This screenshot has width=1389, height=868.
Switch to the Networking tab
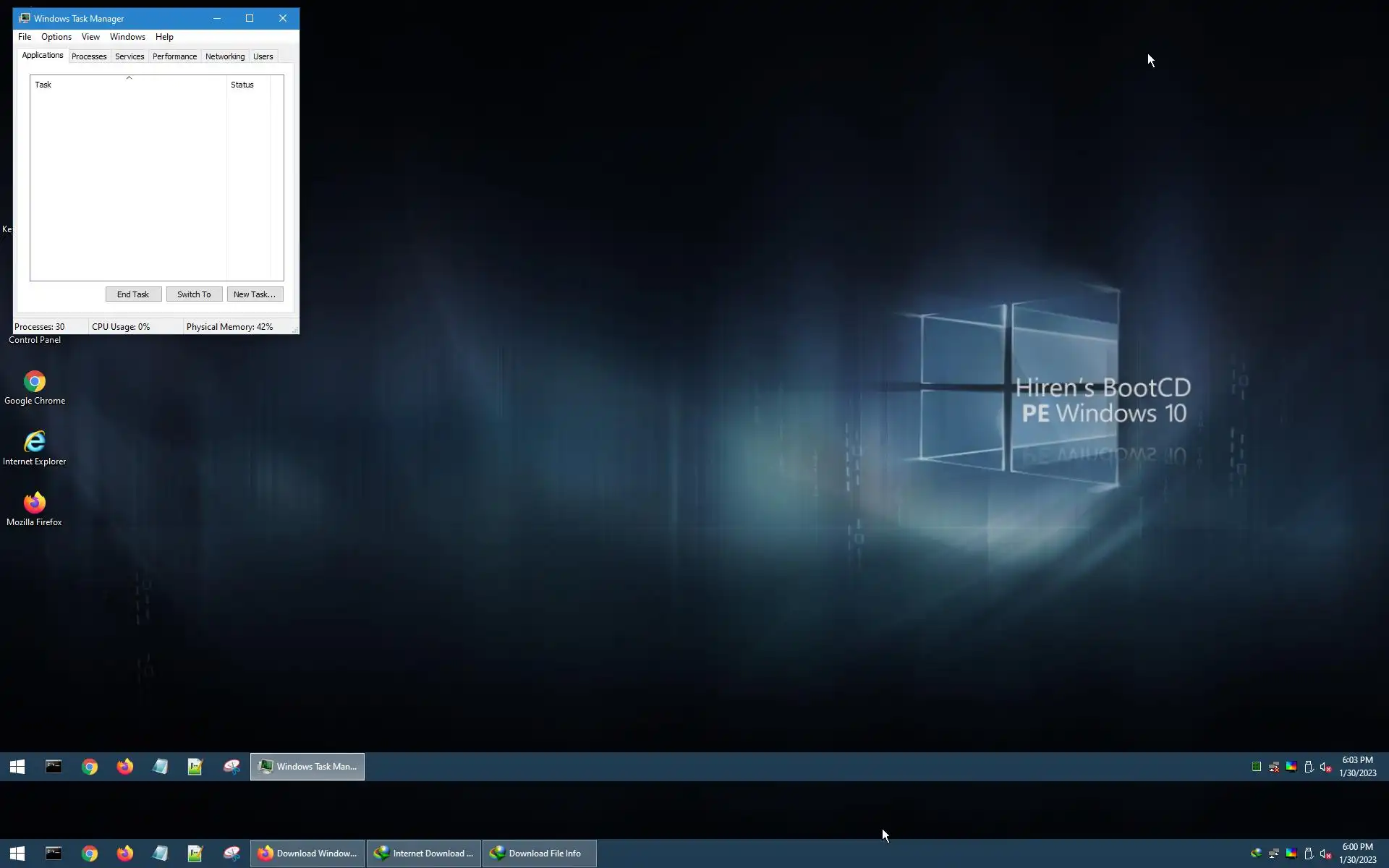(x=225, y=56)
